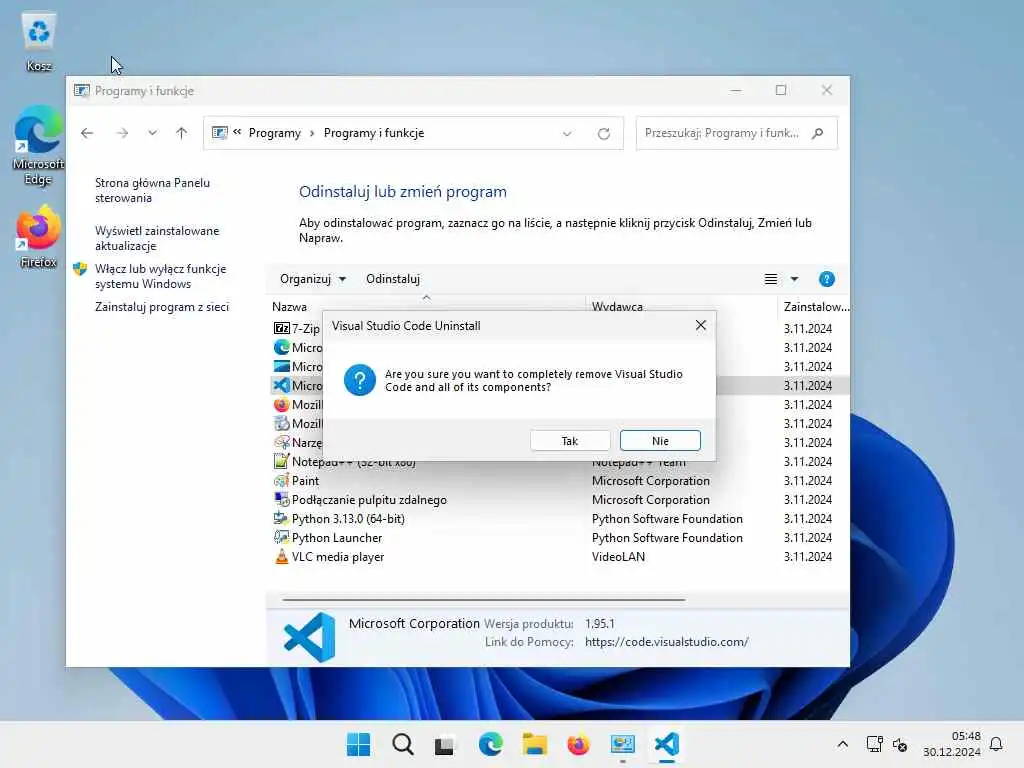Viewport: 1024px width, 768px height.
Task: Open Strona główna Panelu sterowania link
Action: [x=152, y=190]
